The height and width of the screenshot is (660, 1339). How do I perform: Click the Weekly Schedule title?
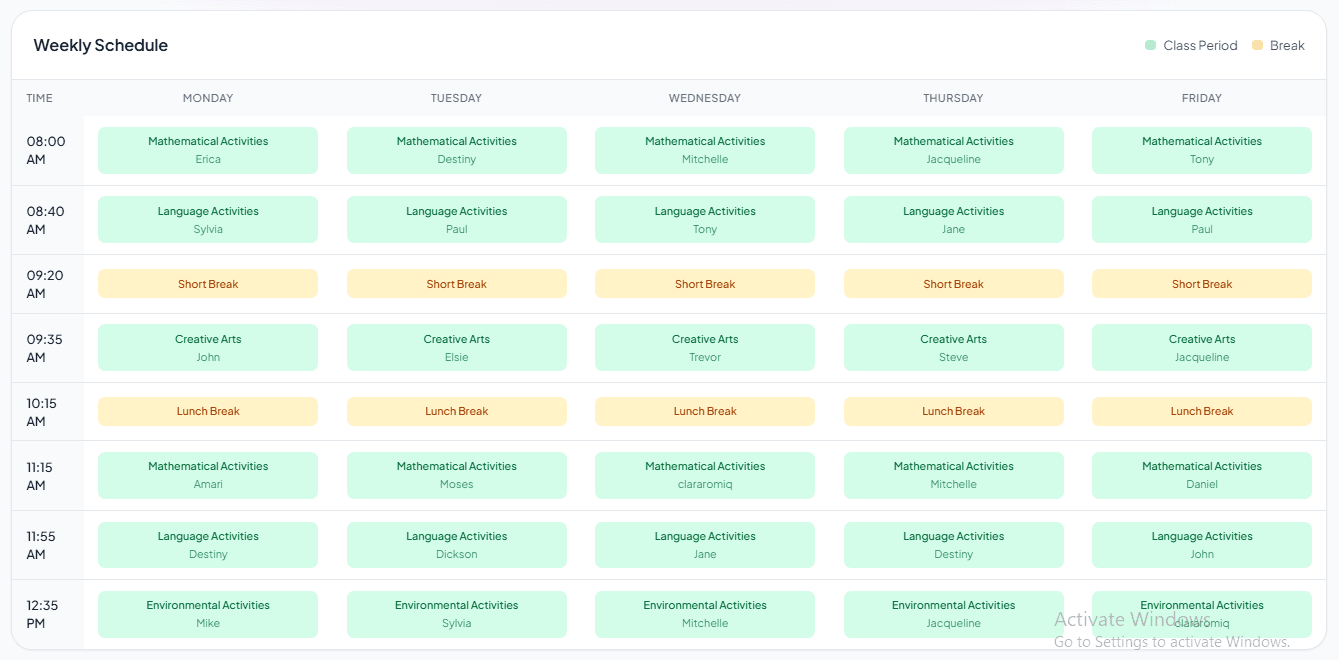[x=101, y=46]
